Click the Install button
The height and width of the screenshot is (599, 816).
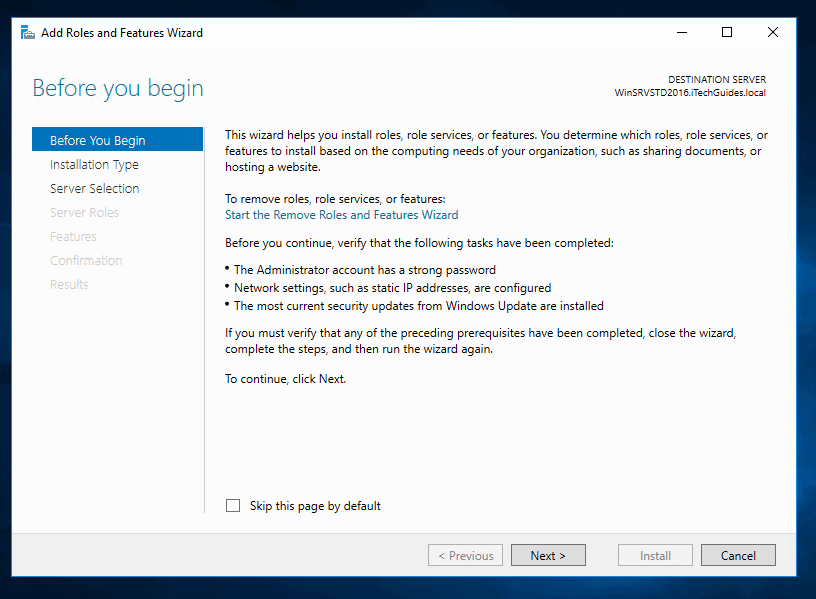point(655,555)
